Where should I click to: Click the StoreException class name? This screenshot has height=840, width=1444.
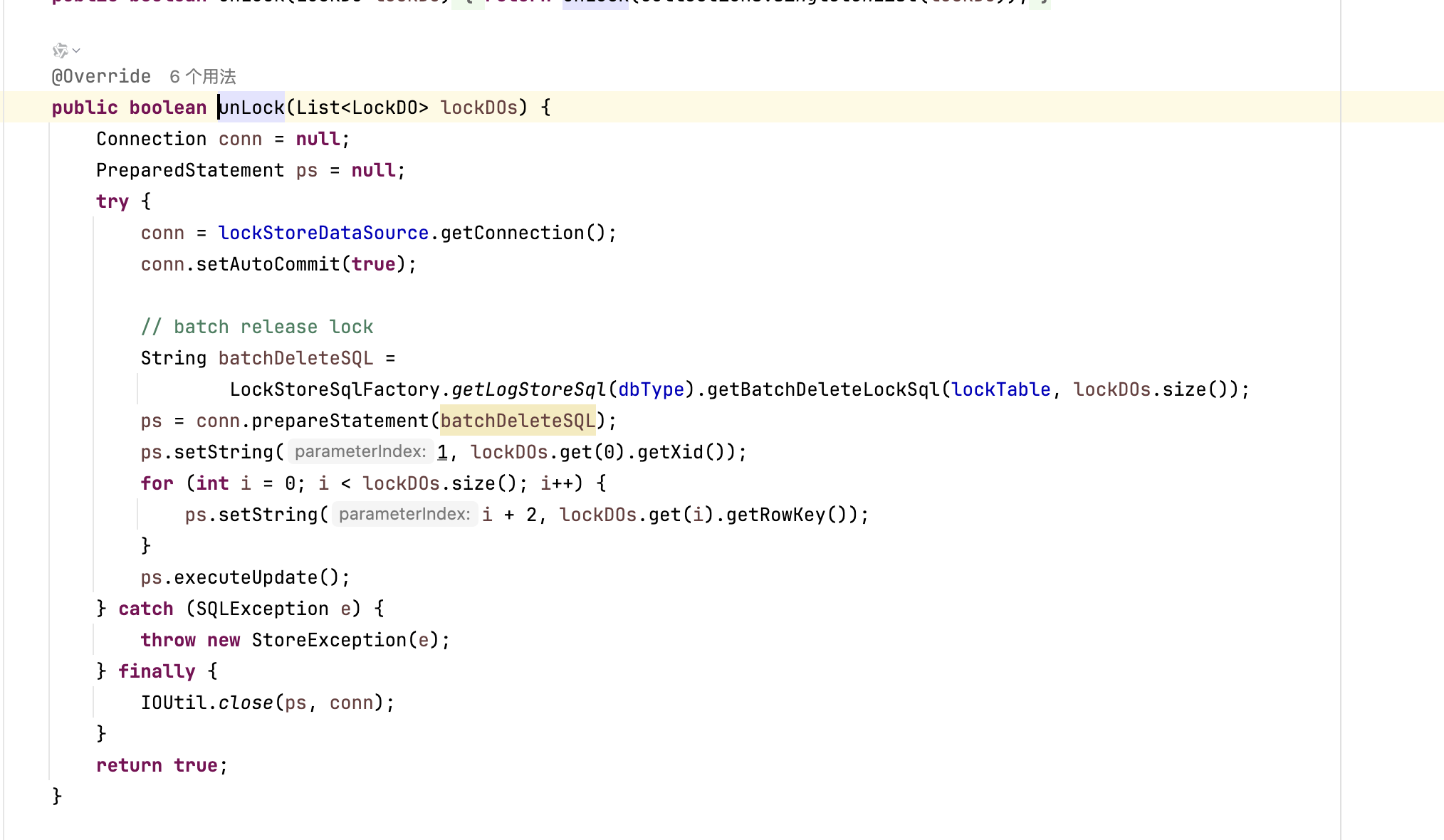tap(329, 640)
